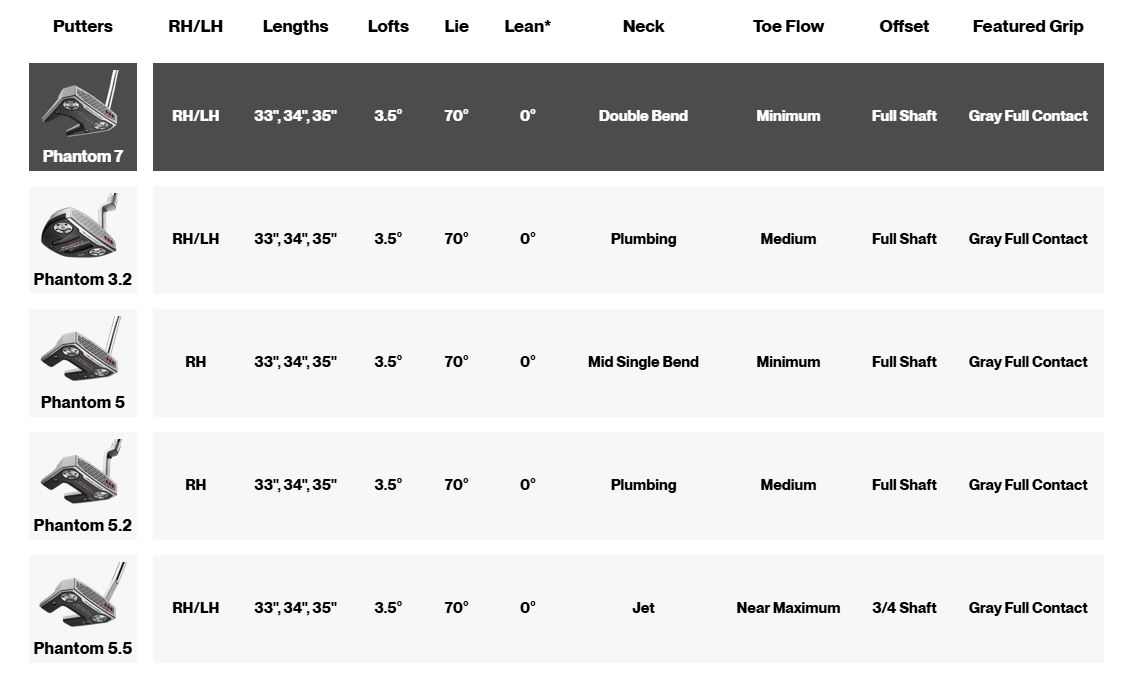Click the Lean* column header
Viewport: 1130px width, 680px height.
(x=528, y=27)
